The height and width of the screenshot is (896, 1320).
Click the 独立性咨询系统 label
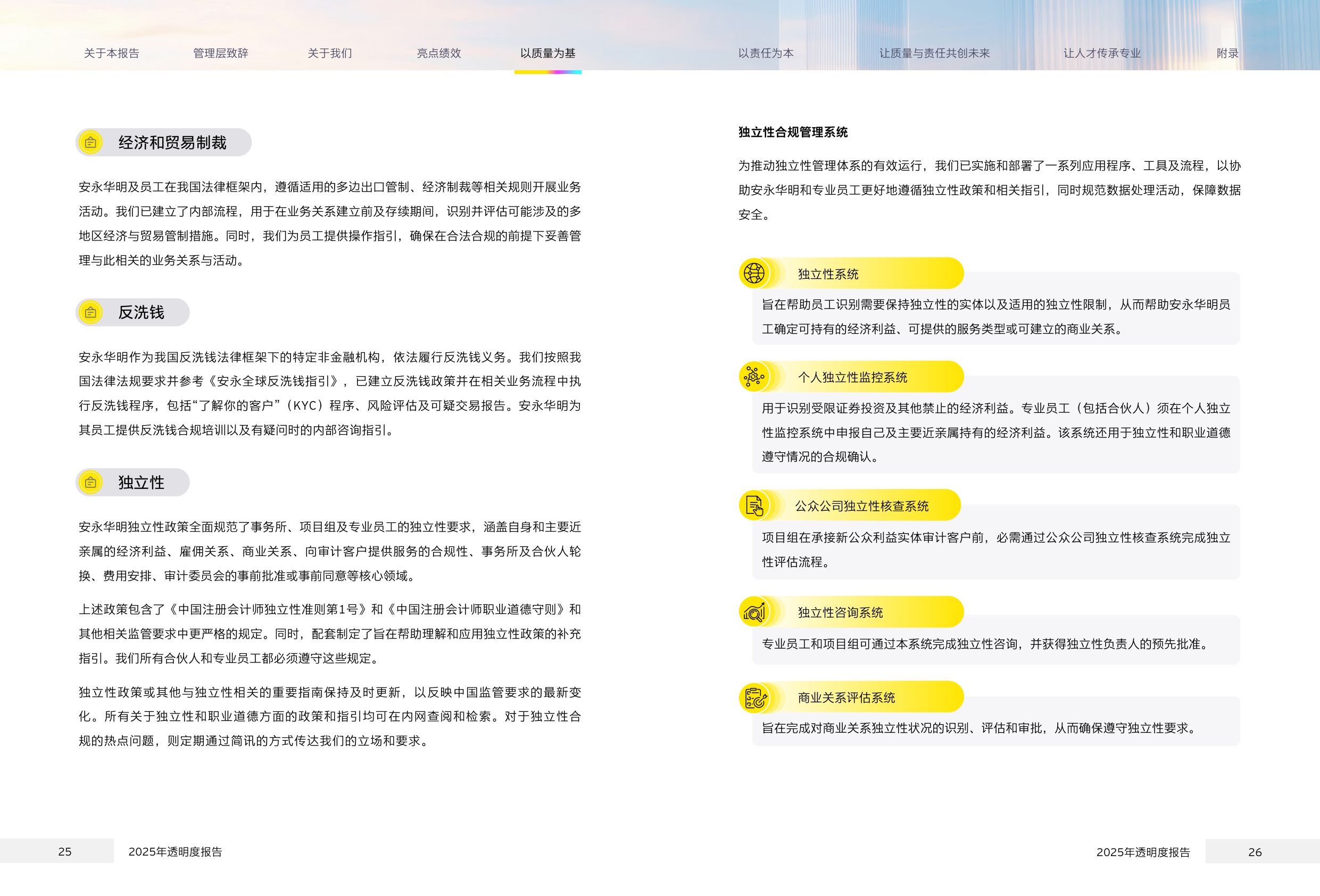[840, 612]
